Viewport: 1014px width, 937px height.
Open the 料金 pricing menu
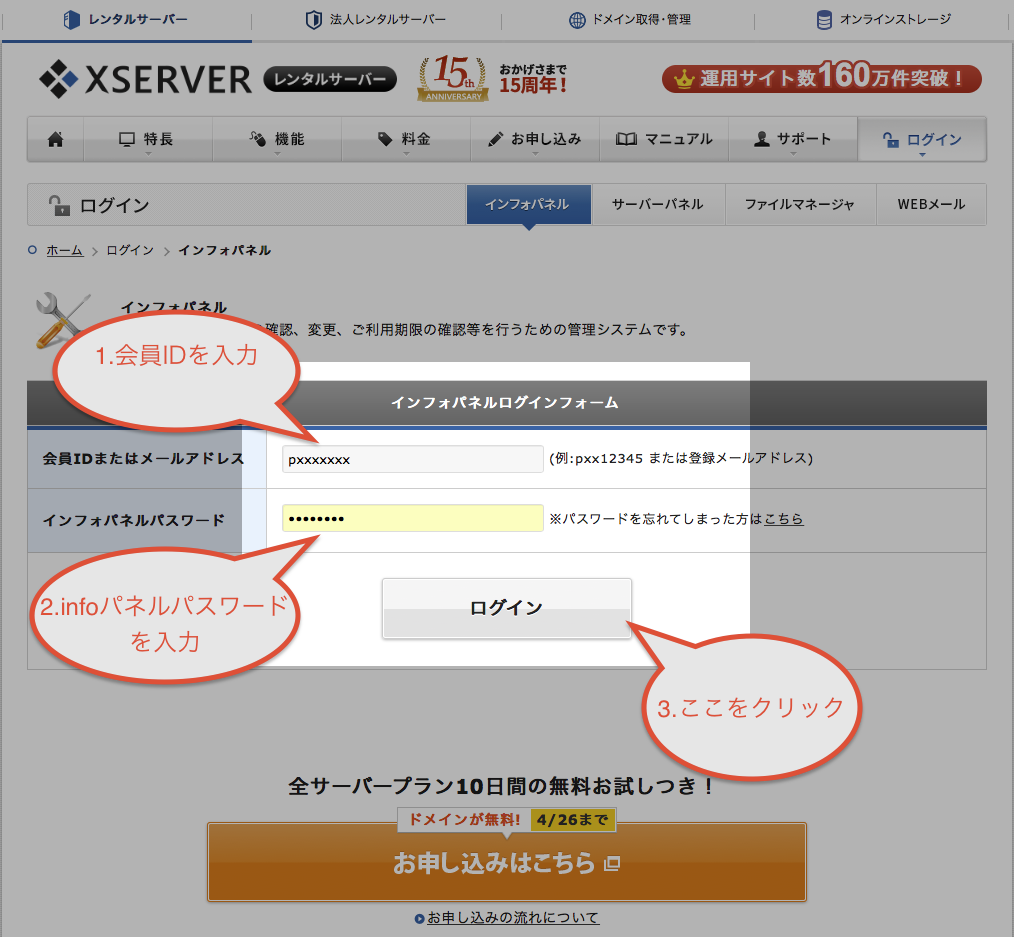405,139
